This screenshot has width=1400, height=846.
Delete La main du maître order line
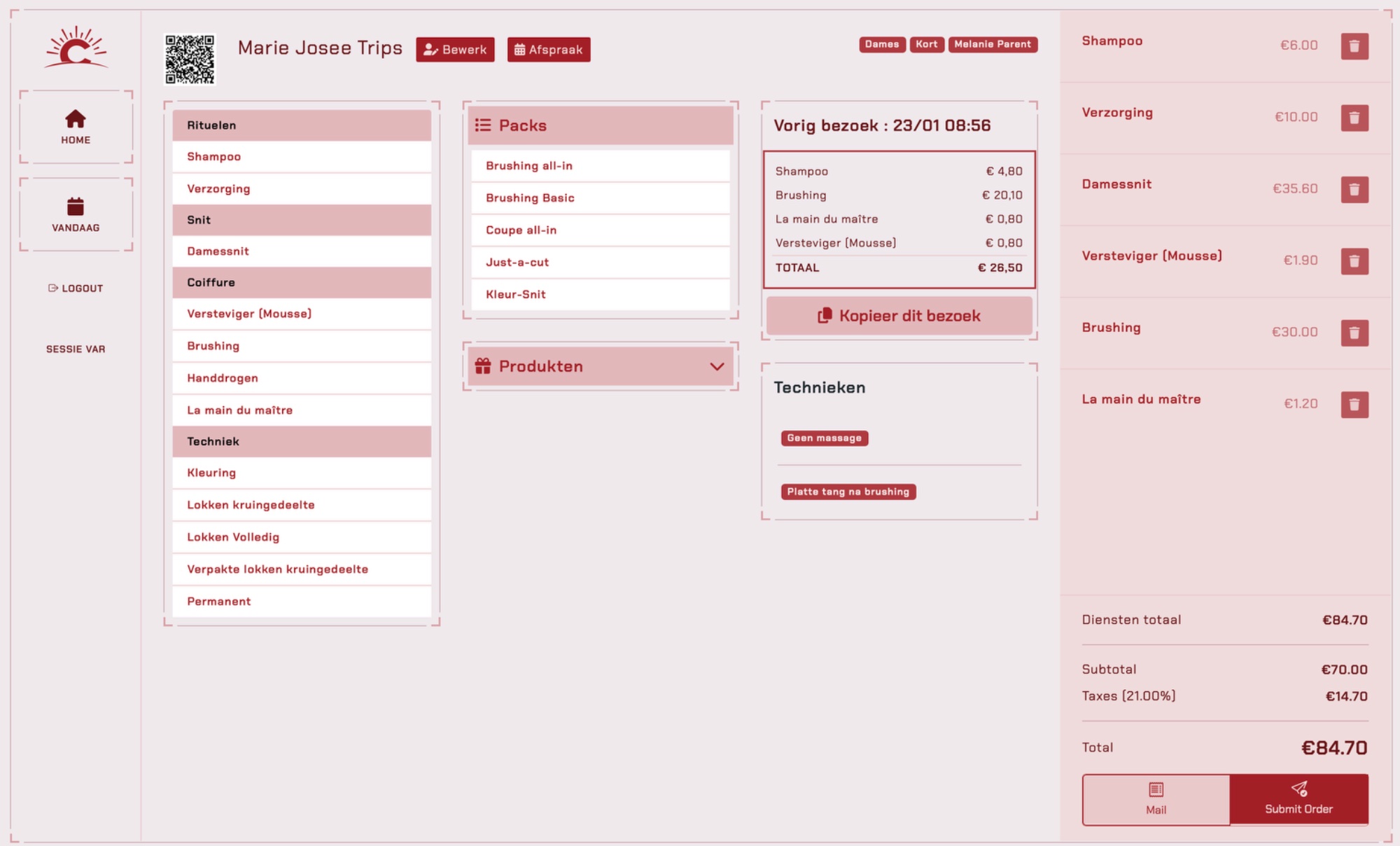pos(1354,404)
